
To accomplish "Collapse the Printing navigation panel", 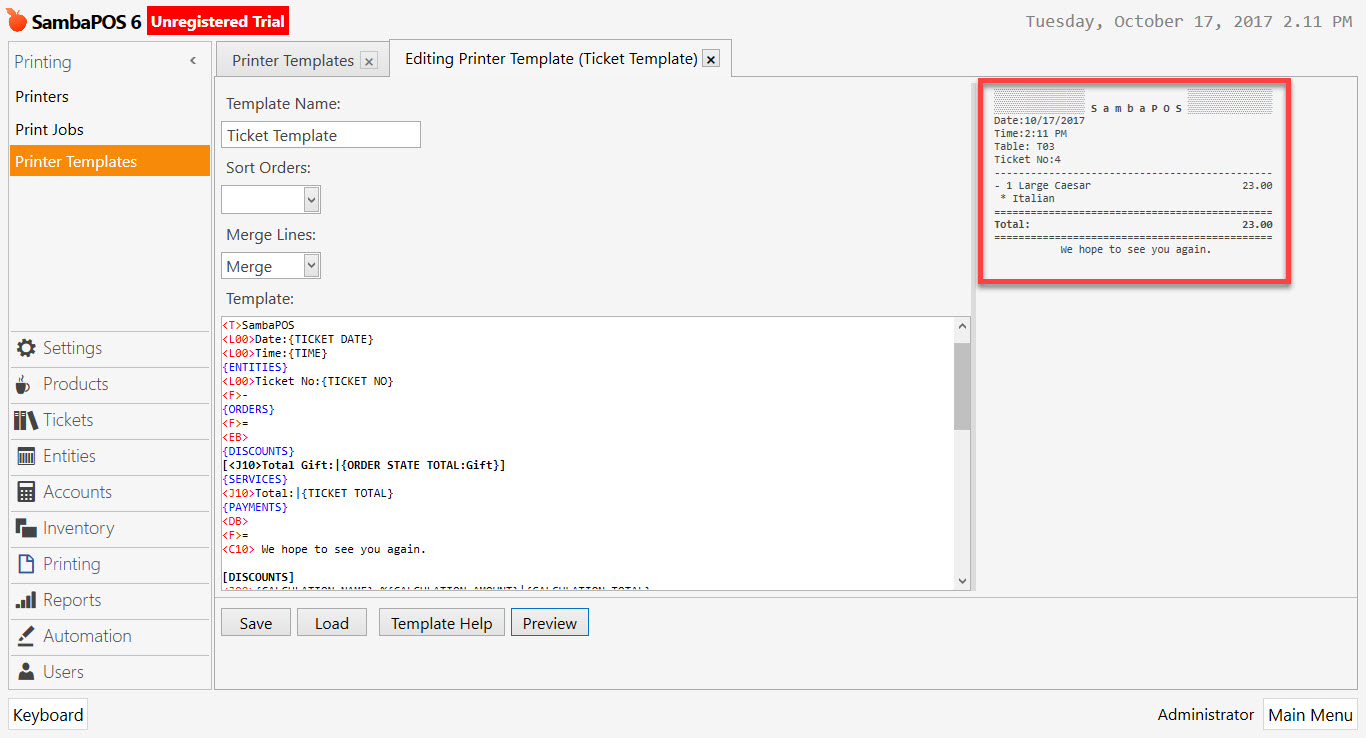I will [192, 60].
